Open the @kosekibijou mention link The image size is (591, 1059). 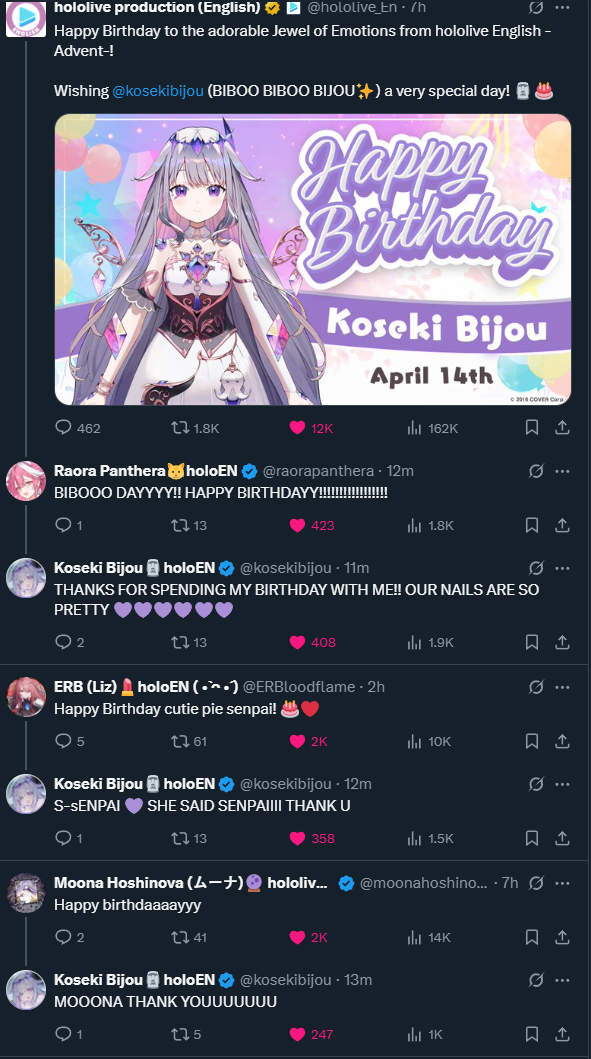pos(158,91)
